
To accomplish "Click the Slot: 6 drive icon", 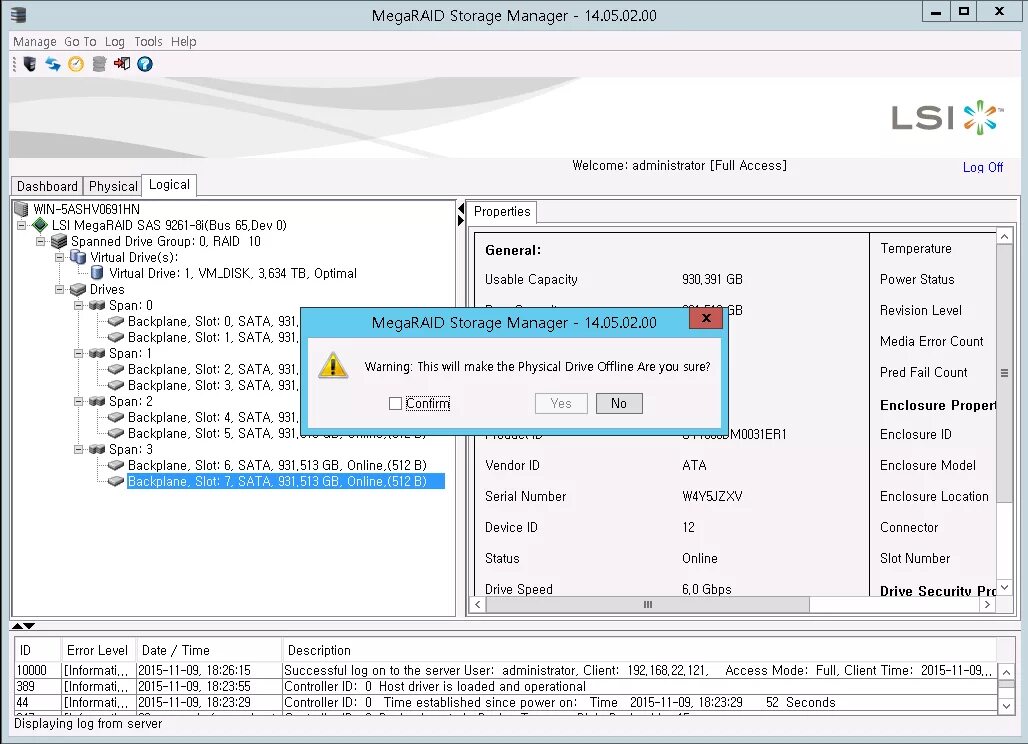I will (116, 465).
